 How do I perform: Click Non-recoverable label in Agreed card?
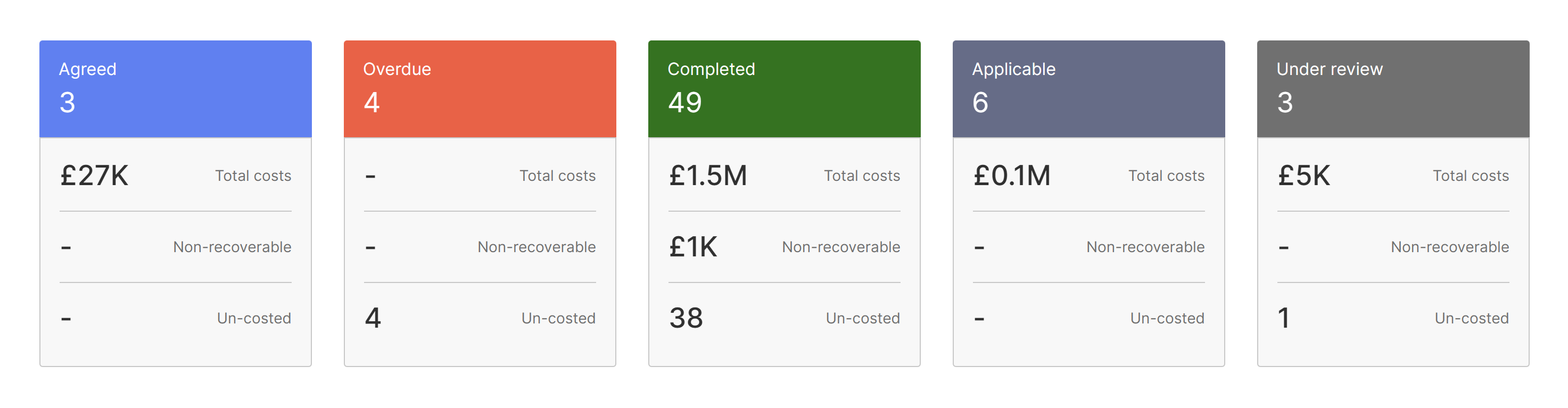point(232,247)
